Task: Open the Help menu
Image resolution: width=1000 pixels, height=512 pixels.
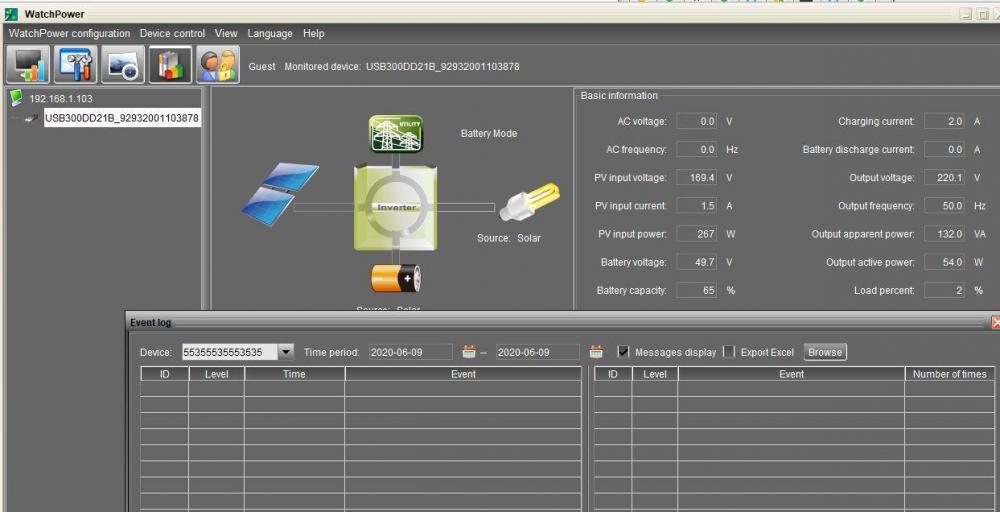Action: coord(313,33)
